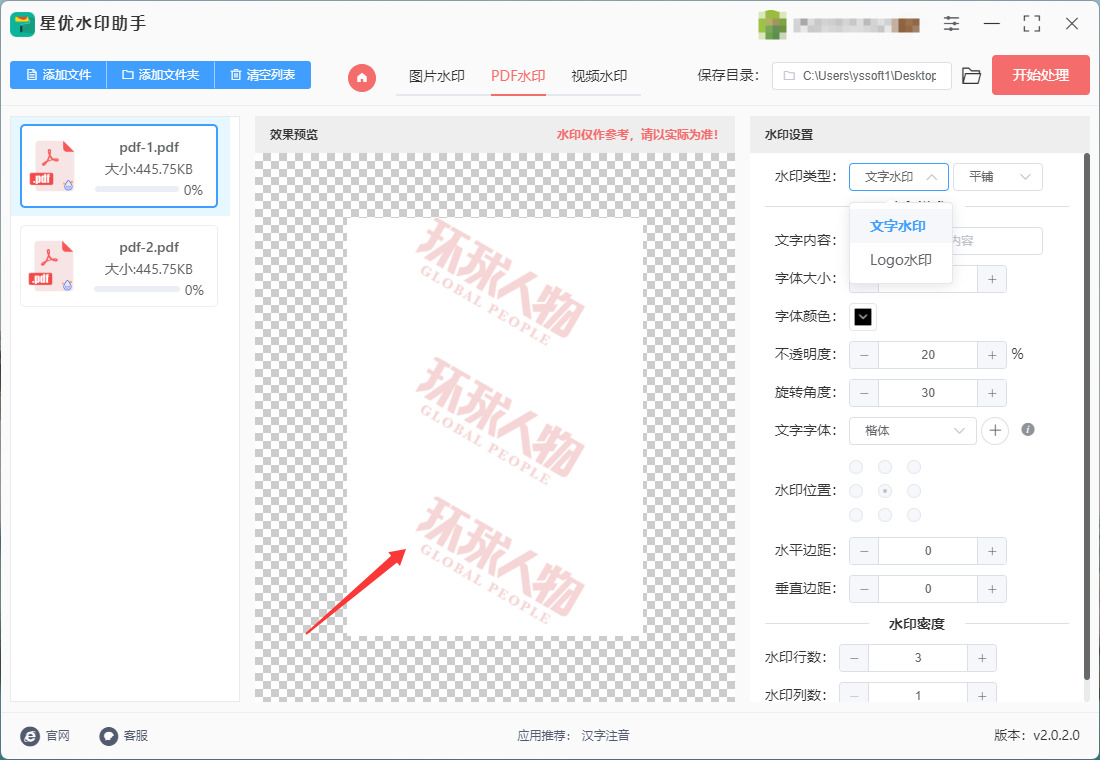Decrease opacity with minus button
This screenshot has height=760, width=1100.
click(864, 355)
